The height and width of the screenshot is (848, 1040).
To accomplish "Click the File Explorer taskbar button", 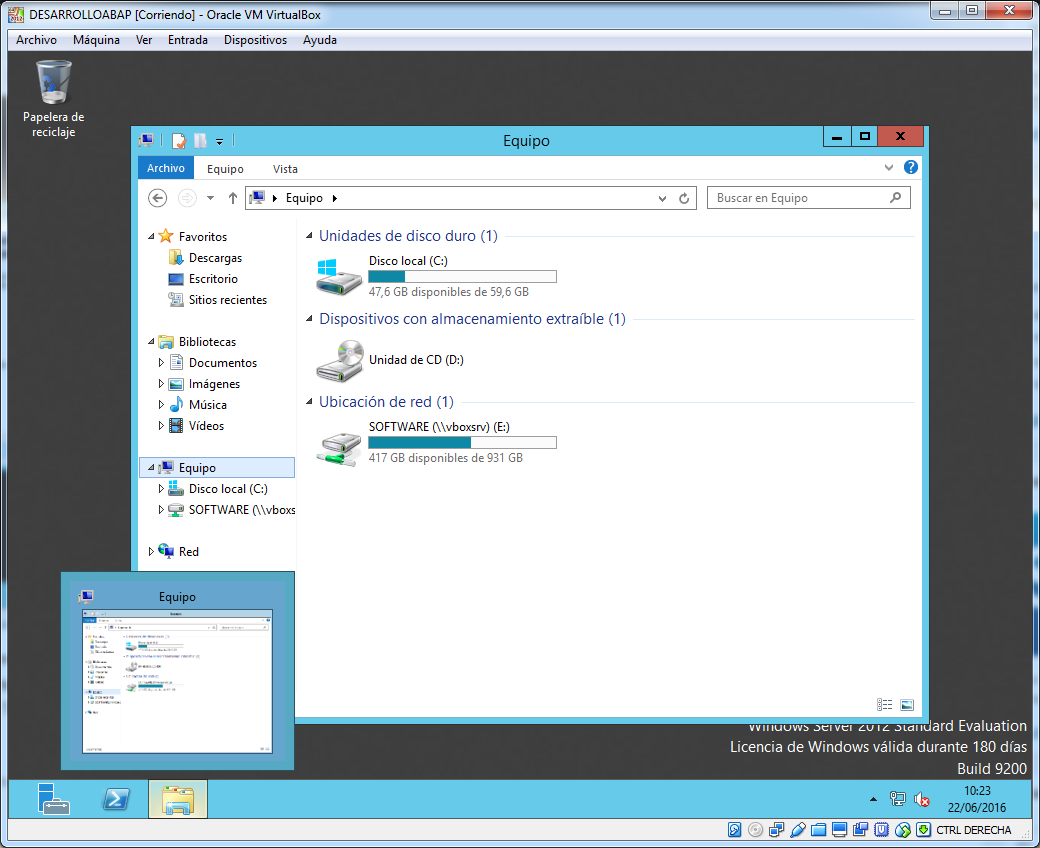I will [178, 799].
